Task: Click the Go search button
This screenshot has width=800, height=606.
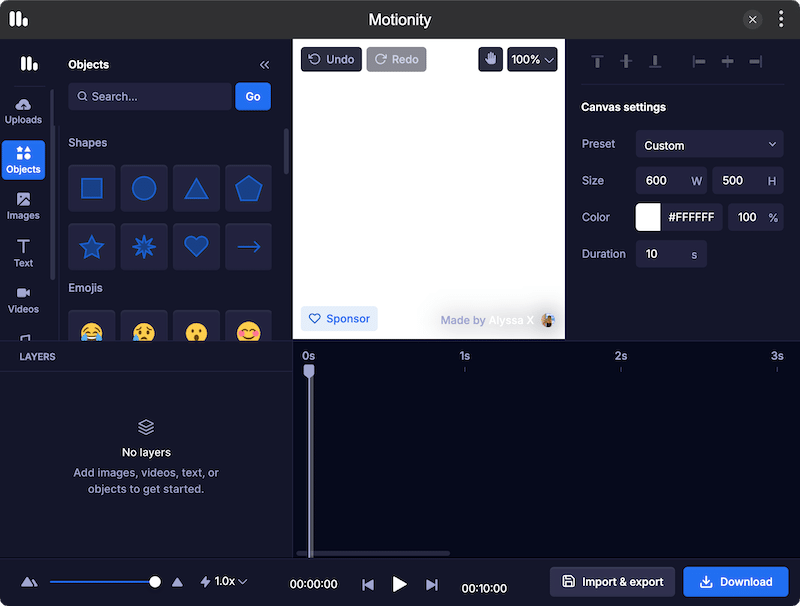Action: point(253,96)
